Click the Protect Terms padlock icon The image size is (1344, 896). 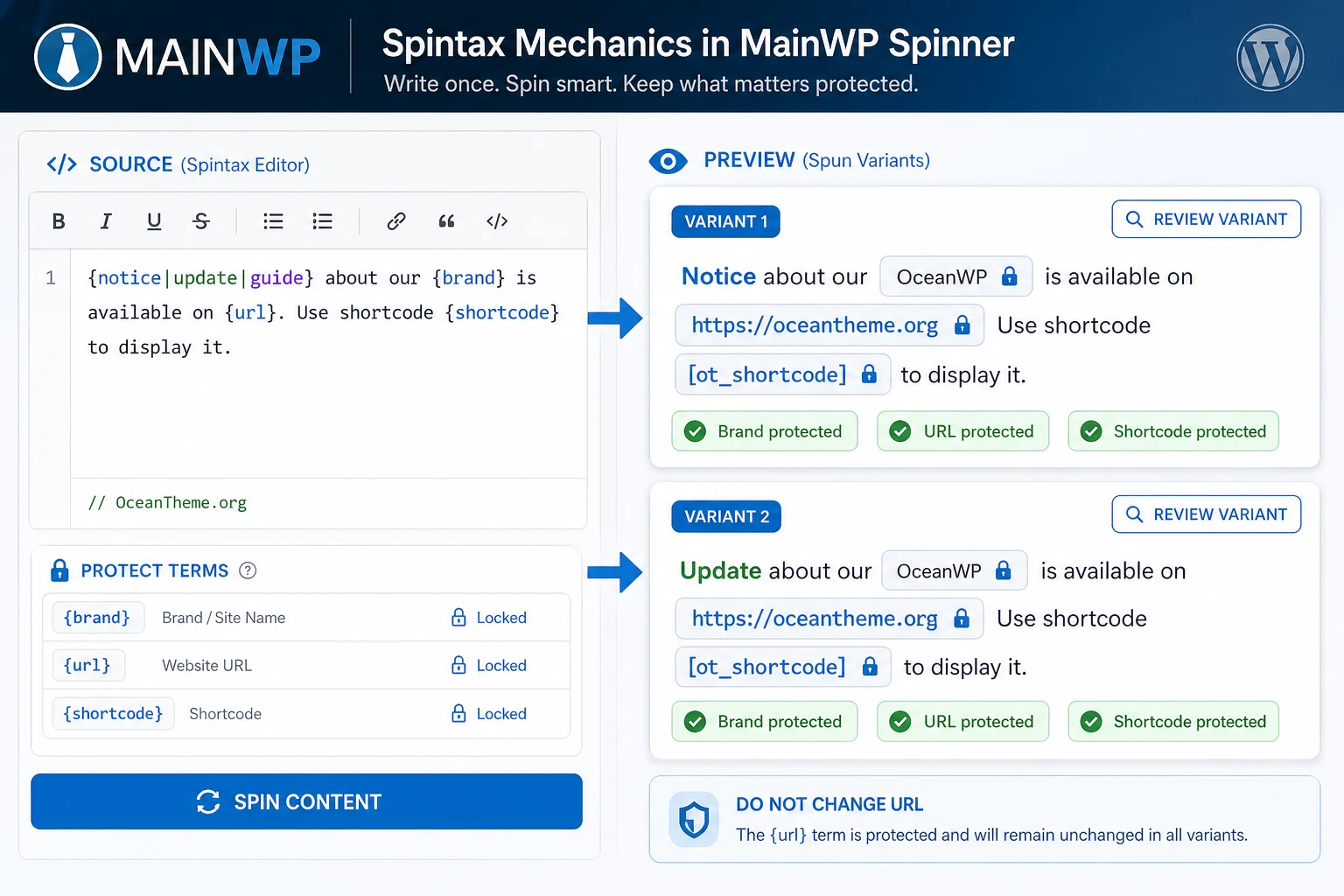(59, 570)
